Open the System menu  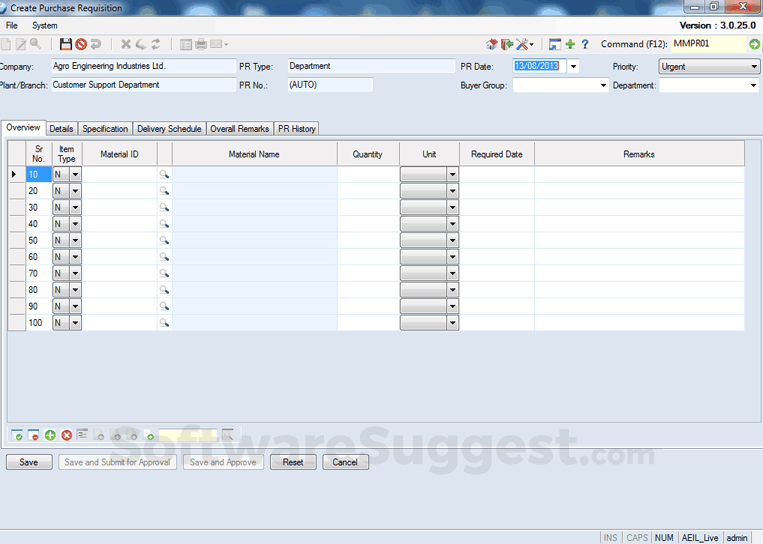(x=45, y=25)
